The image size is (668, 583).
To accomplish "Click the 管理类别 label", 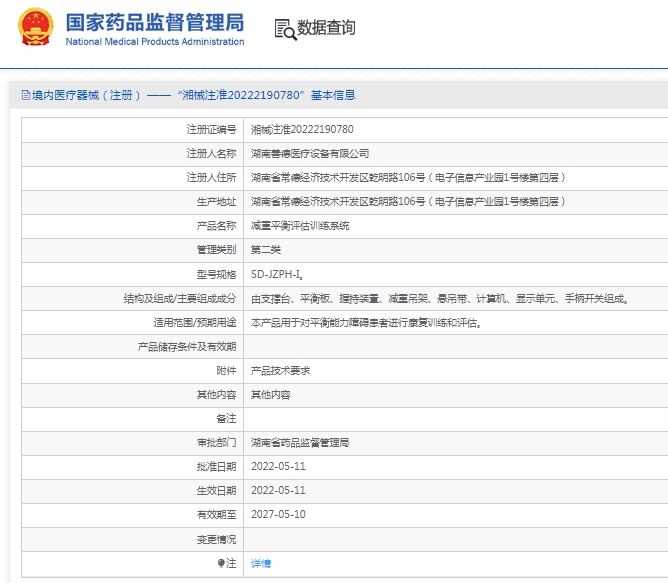I will (x=216, y=250).
